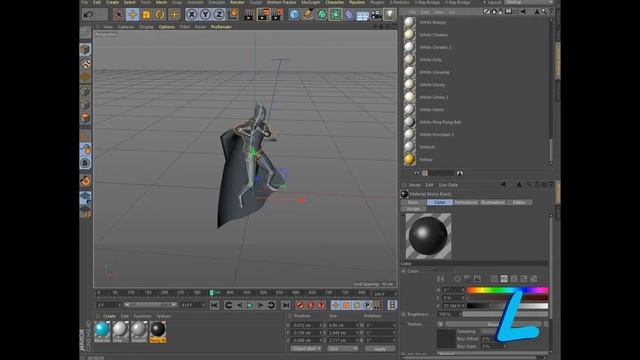Click the Make Editable icon
This screenshot has width=640, height=360.
pos(85,32)
